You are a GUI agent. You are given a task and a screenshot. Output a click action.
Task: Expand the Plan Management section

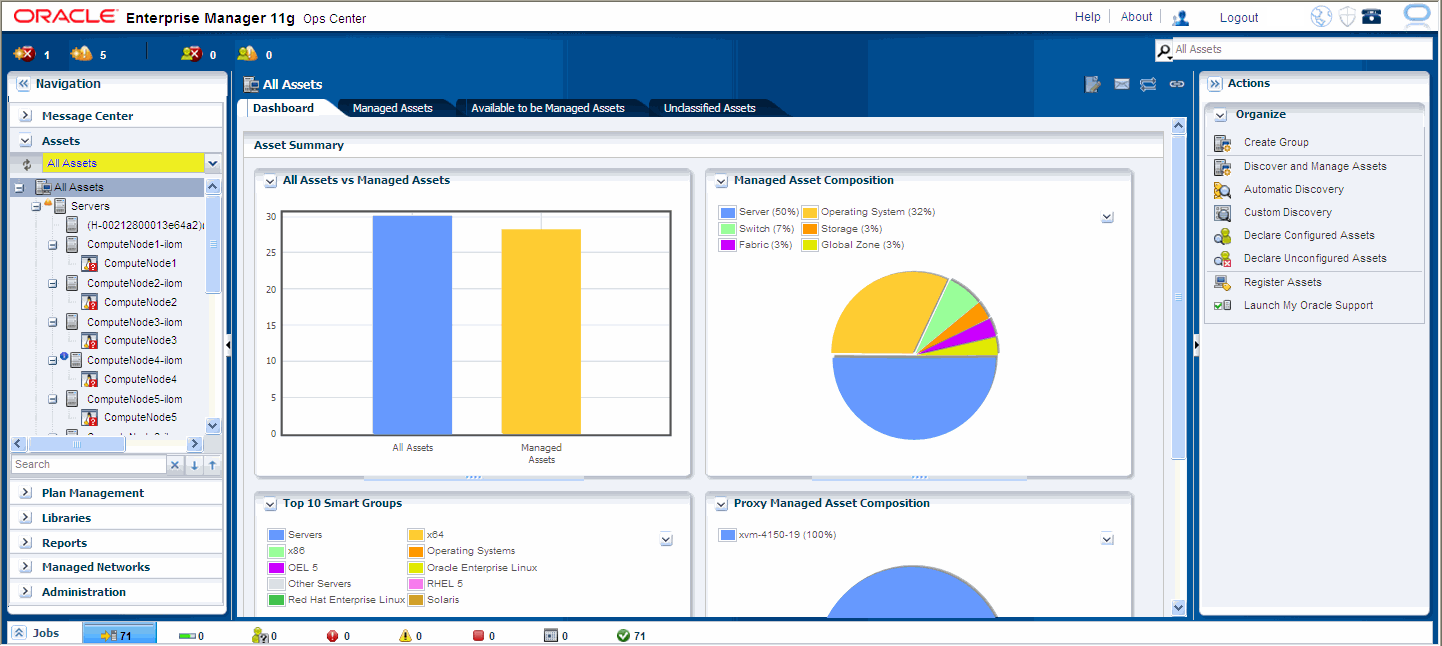[x=26, y=493]
